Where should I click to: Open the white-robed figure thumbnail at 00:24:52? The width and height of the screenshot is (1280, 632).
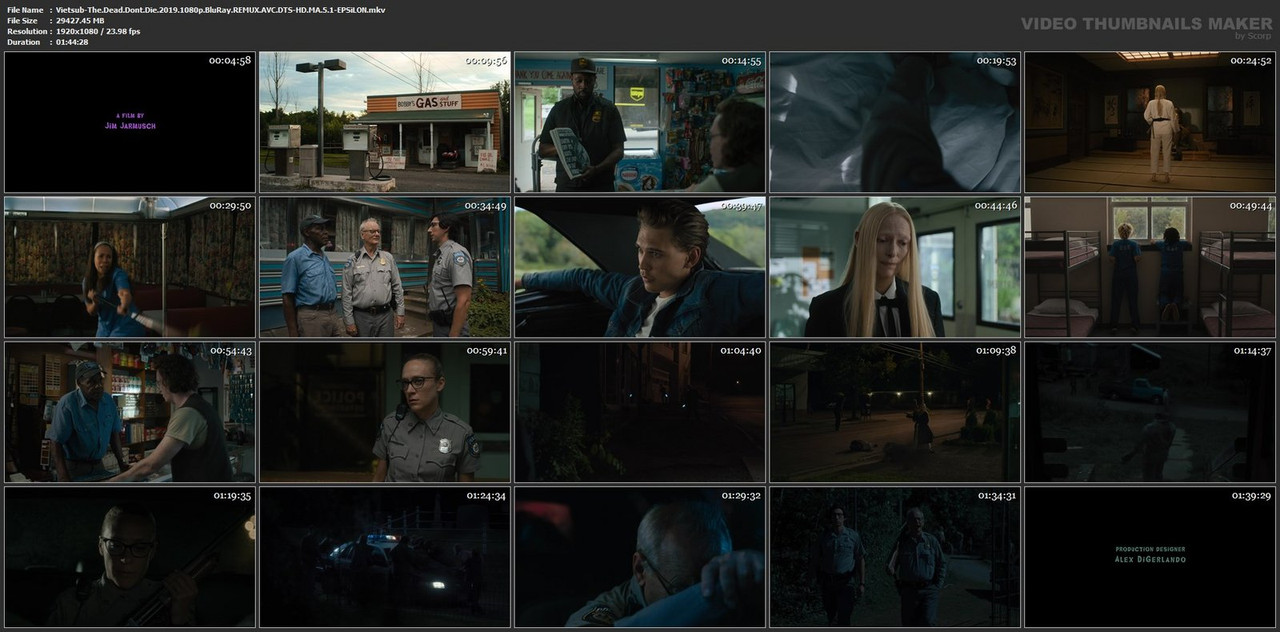point(1150,122)
